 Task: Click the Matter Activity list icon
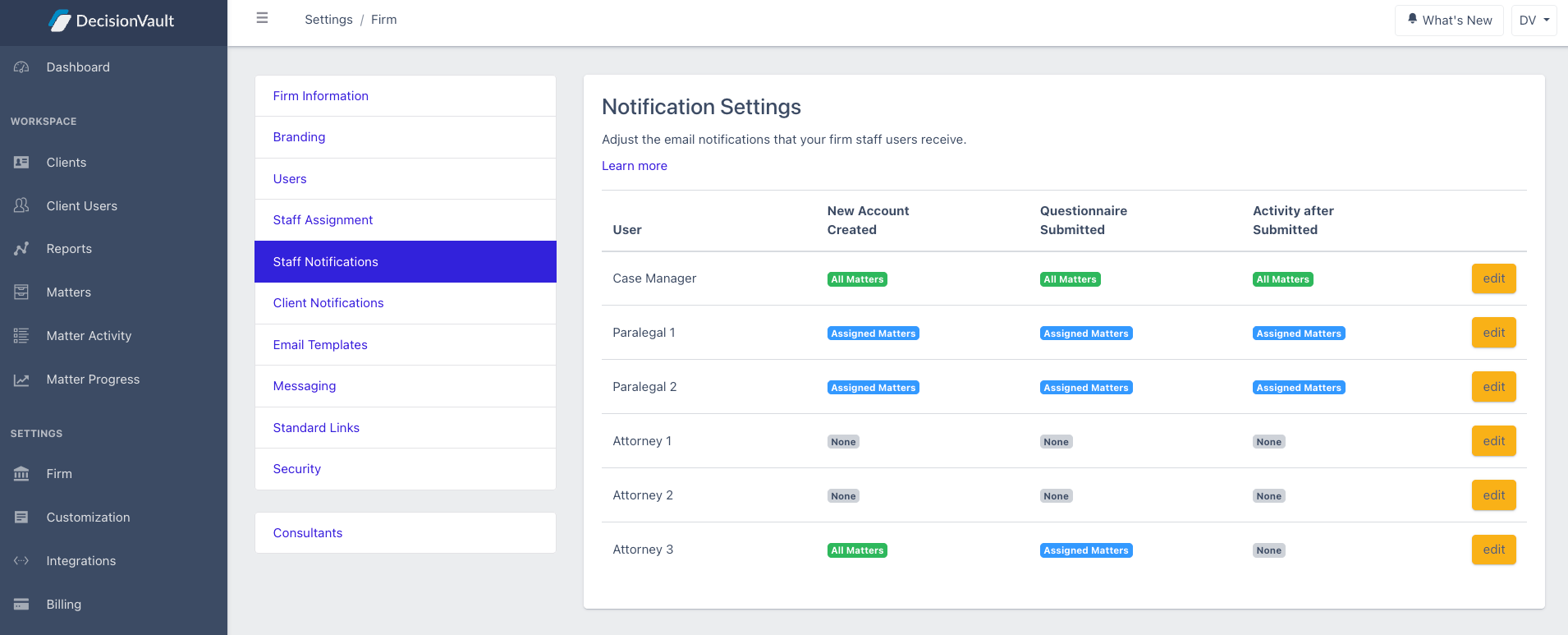21,335
